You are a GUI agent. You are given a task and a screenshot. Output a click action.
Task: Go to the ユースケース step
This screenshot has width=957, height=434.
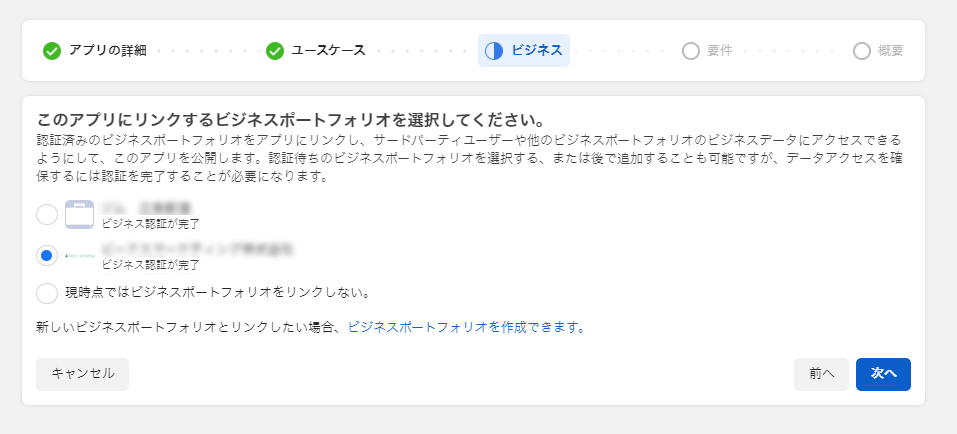(328, 51)
